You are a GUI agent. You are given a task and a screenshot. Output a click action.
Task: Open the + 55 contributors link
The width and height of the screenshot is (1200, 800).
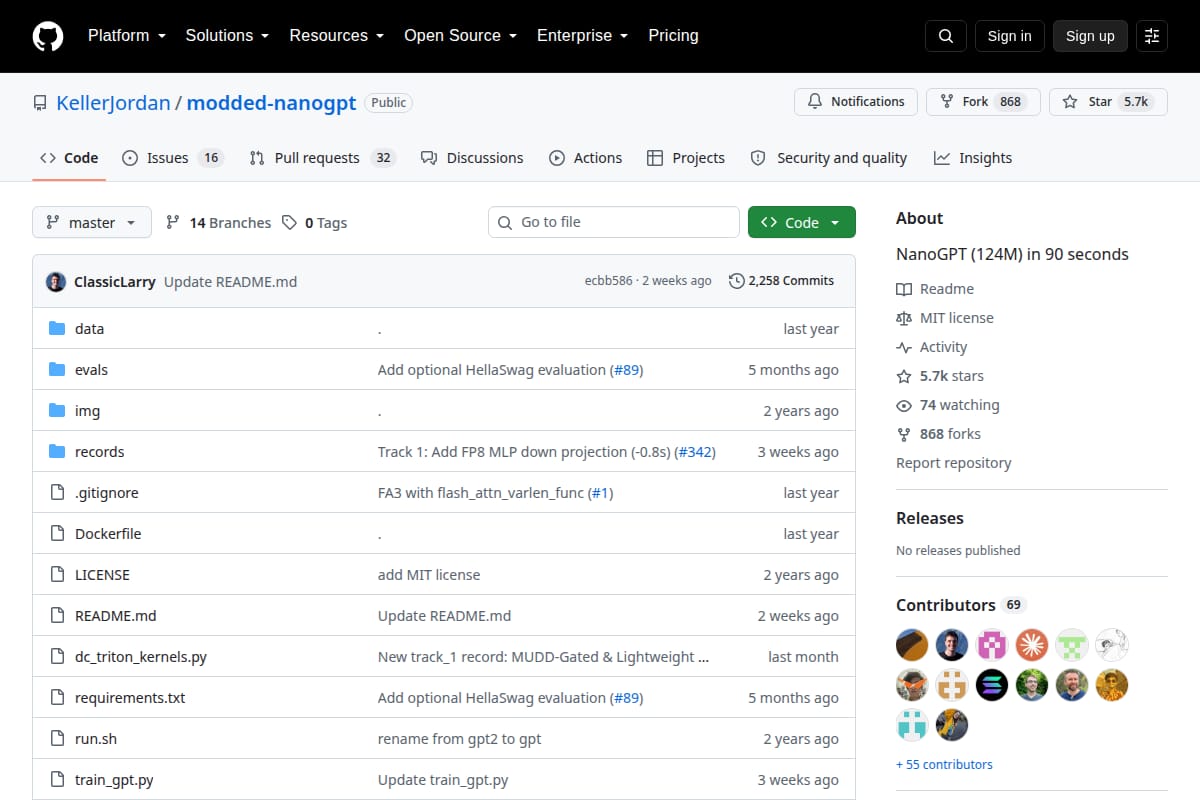click(944, 764)
